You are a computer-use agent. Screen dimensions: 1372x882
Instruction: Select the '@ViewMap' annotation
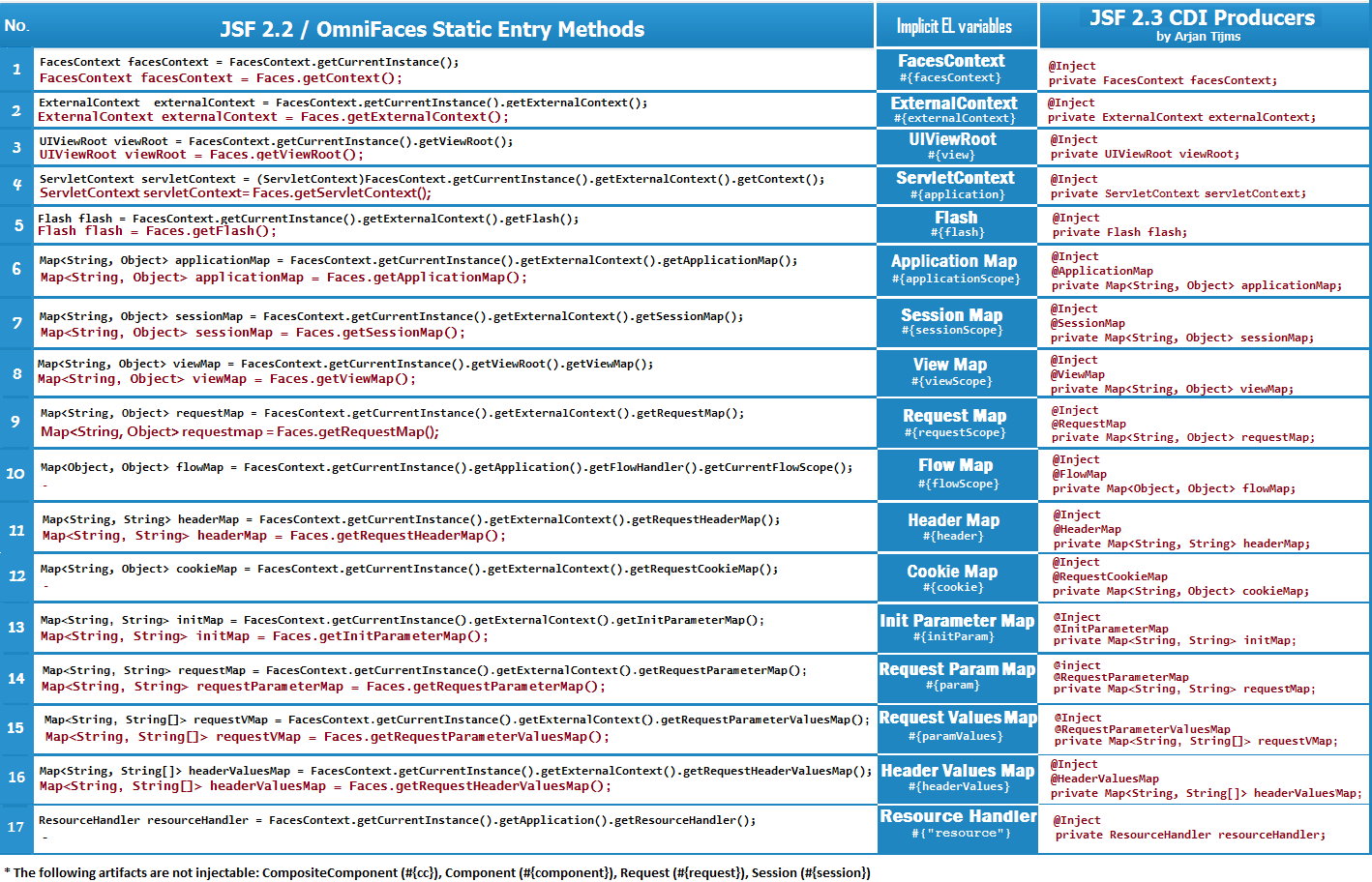[x=1078, y=374]
